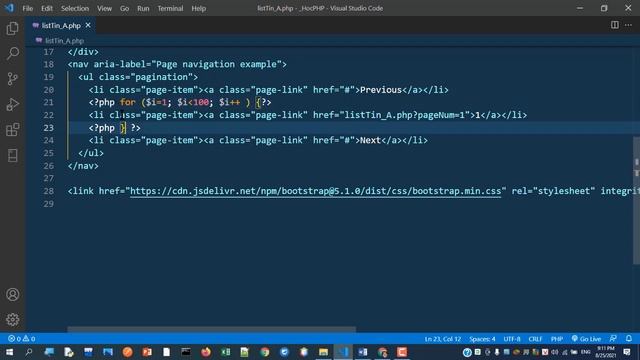The height and width of the screenshot is (360, 640).
Task: Click the 'for' keyword on line 21
Action: coord(128,102)
